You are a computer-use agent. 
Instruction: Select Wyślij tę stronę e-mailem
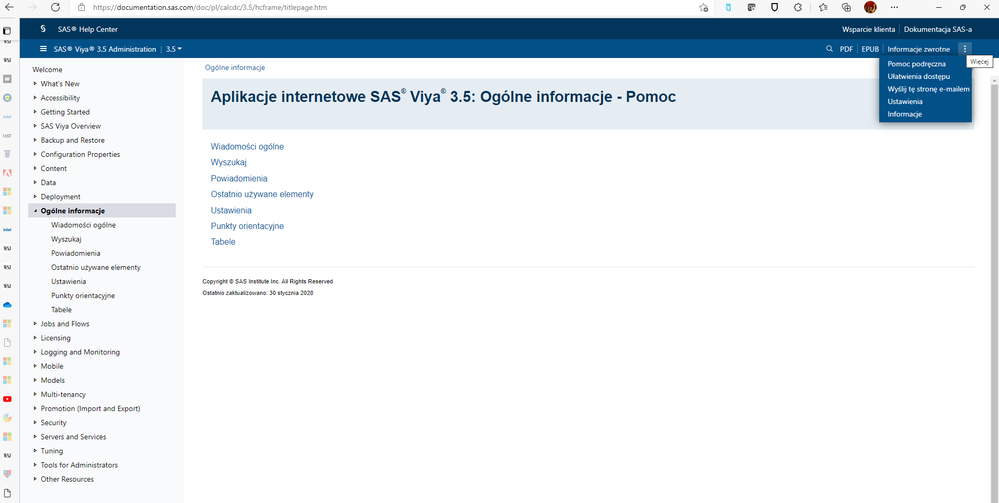click(928, 89)
